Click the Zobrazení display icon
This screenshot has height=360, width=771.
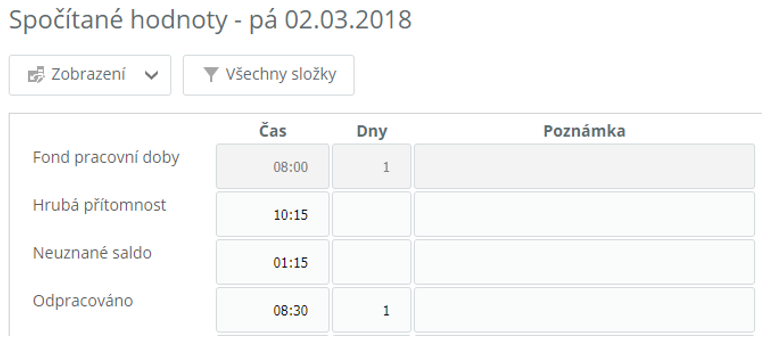point(36,75)
